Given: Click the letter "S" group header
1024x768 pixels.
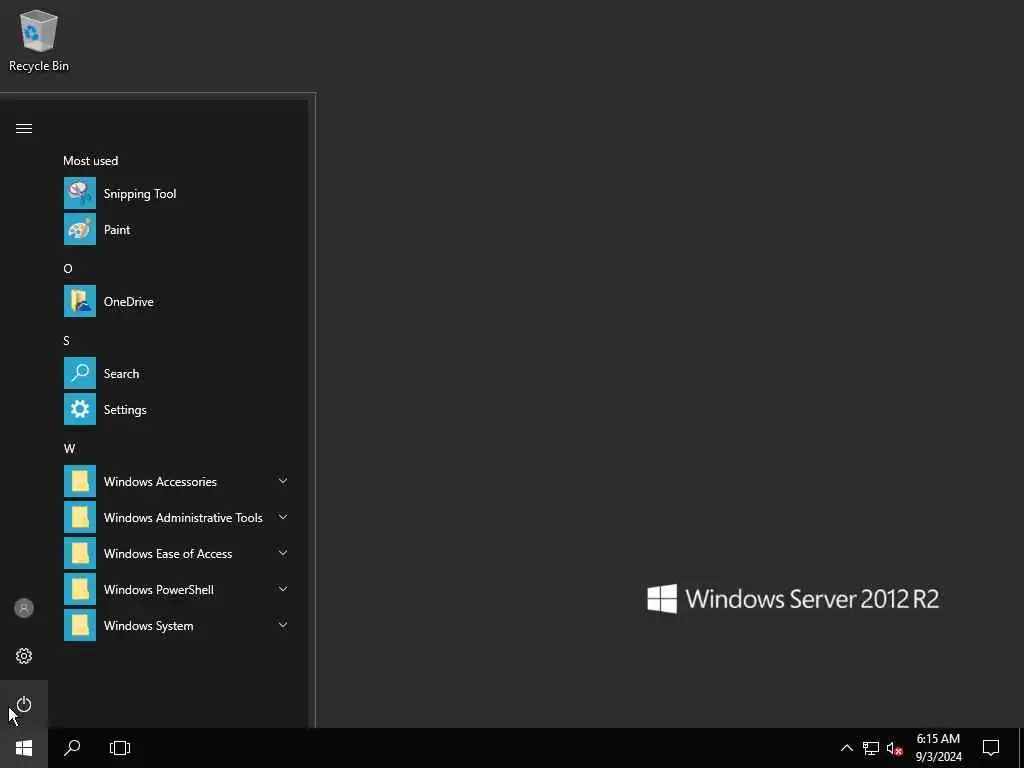Looking at the screenshot, I should pyautogui.click(x=66, y=340).
